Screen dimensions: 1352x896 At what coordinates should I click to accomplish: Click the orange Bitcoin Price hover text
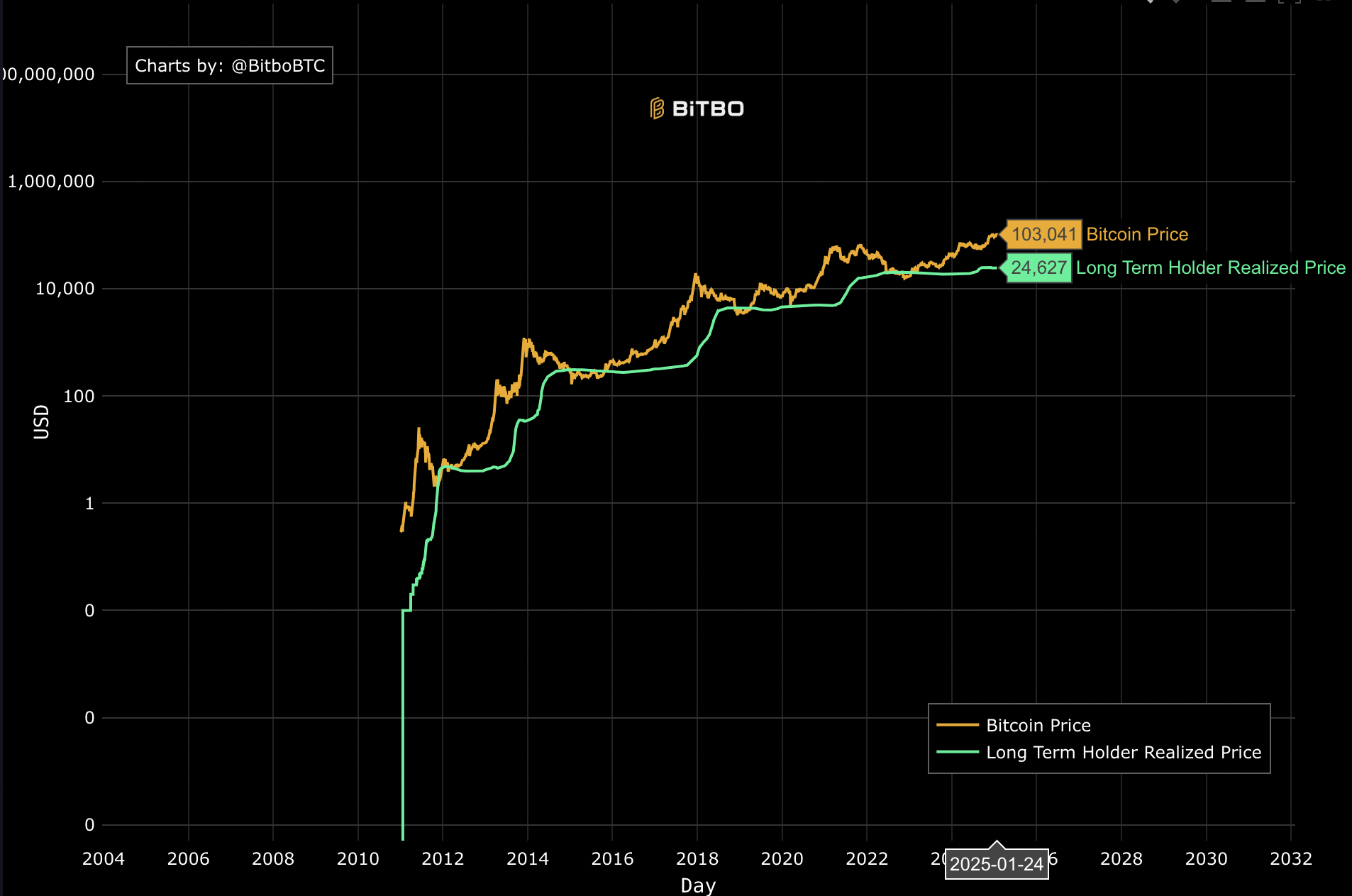pyautogui.click(x=1136, y=234)
